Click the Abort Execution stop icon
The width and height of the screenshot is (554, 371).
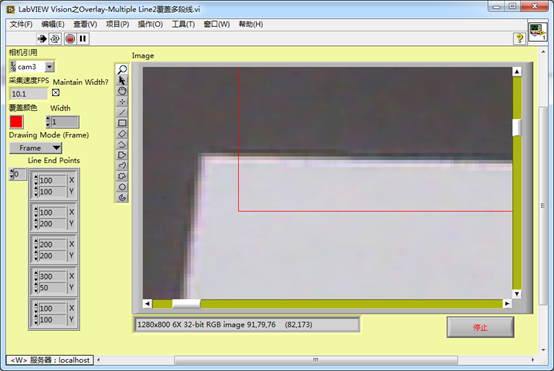coord(70,39)
